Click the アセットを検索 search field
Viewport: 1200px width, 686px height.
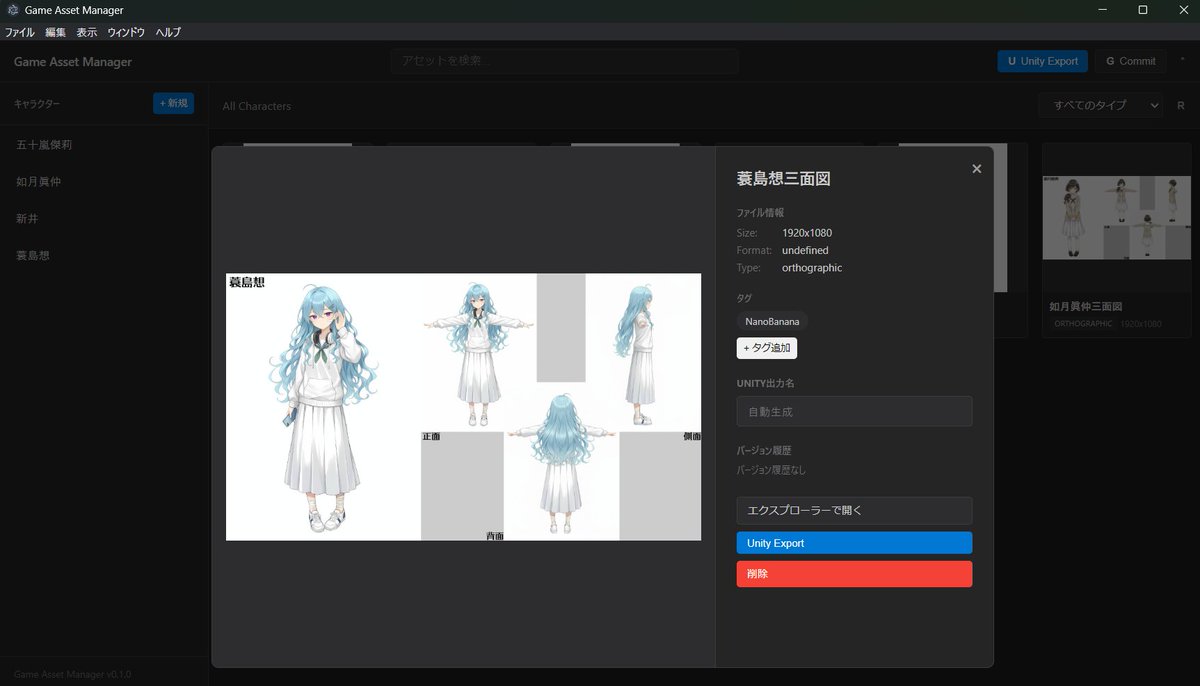[563, 61]
